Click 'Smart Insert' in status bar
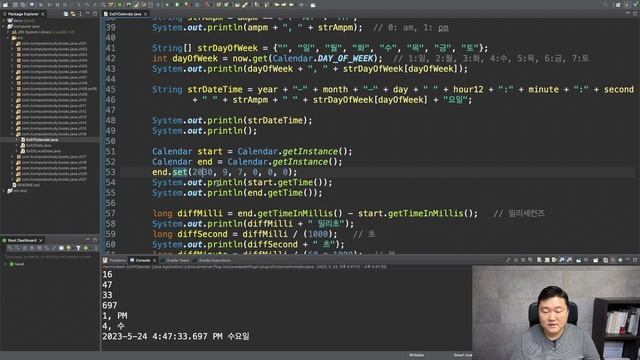Viewport: 640px width, 360px height. coord(462,355)
